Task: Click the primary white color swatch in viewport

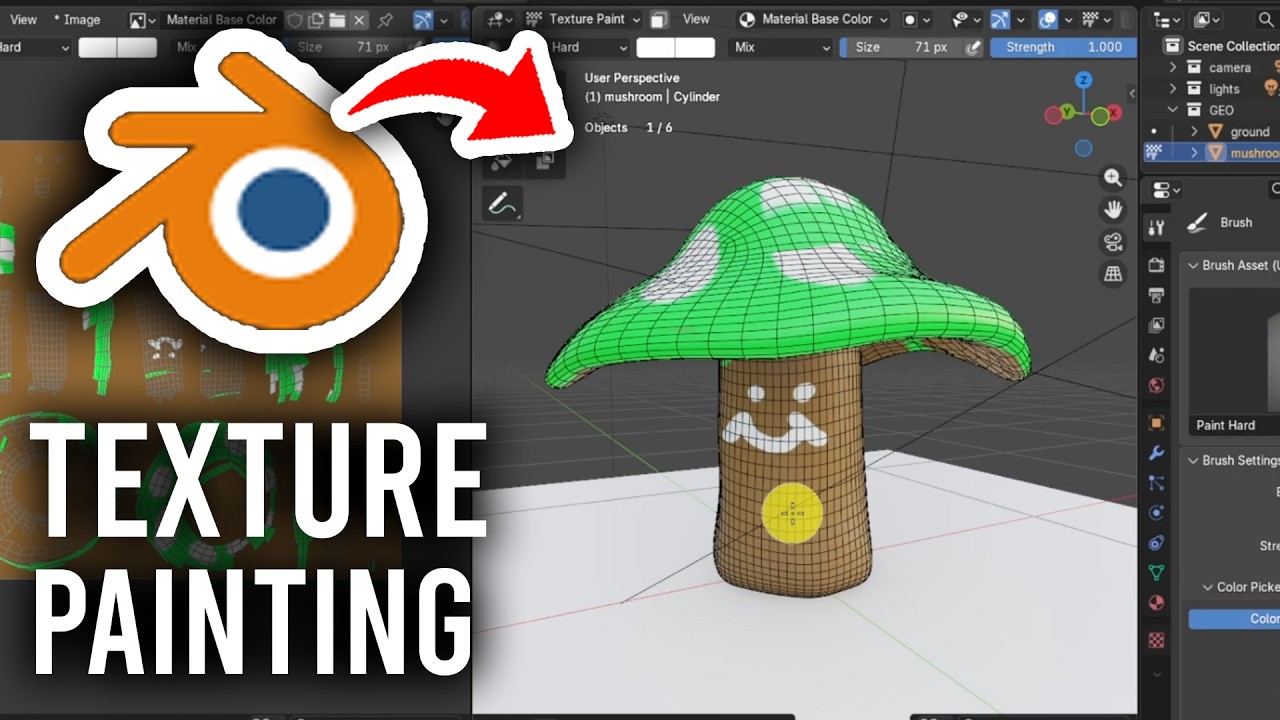Action: click(656, 47)
